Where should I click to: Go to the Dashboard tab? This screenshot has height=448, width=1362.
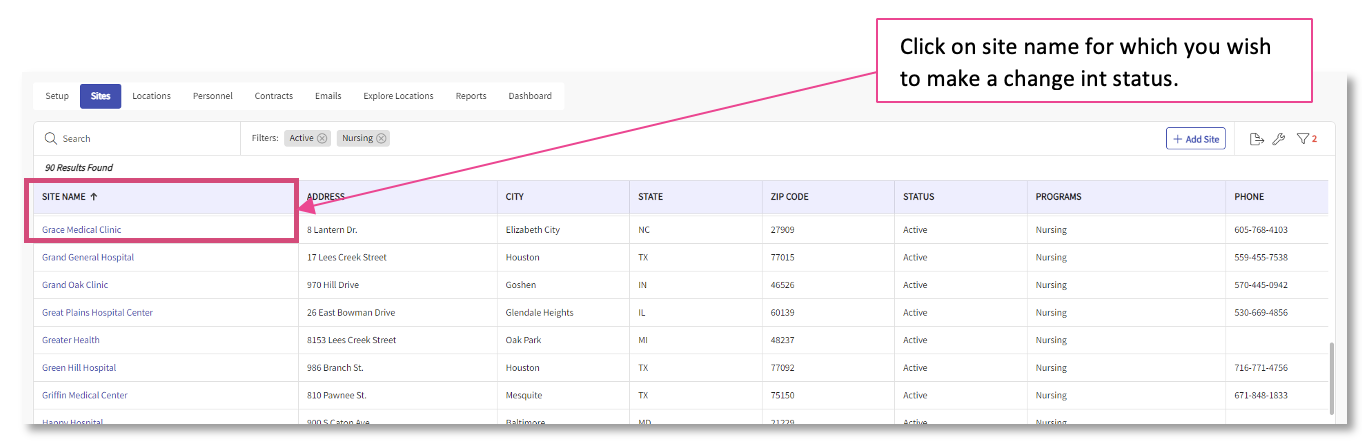530,96
